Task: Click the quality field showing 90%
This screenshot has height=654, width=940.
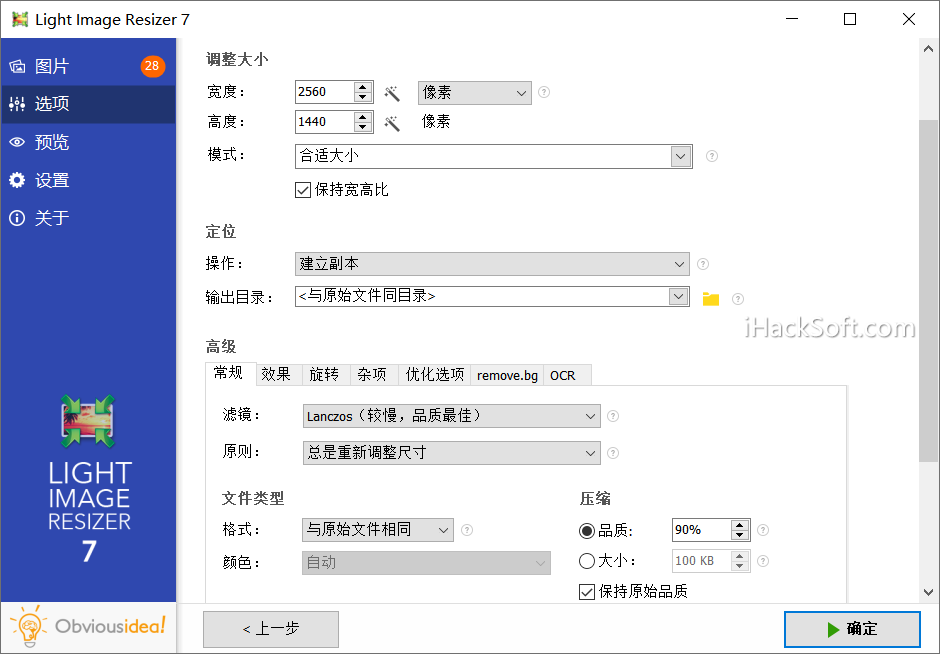Action: pos(701,530)
